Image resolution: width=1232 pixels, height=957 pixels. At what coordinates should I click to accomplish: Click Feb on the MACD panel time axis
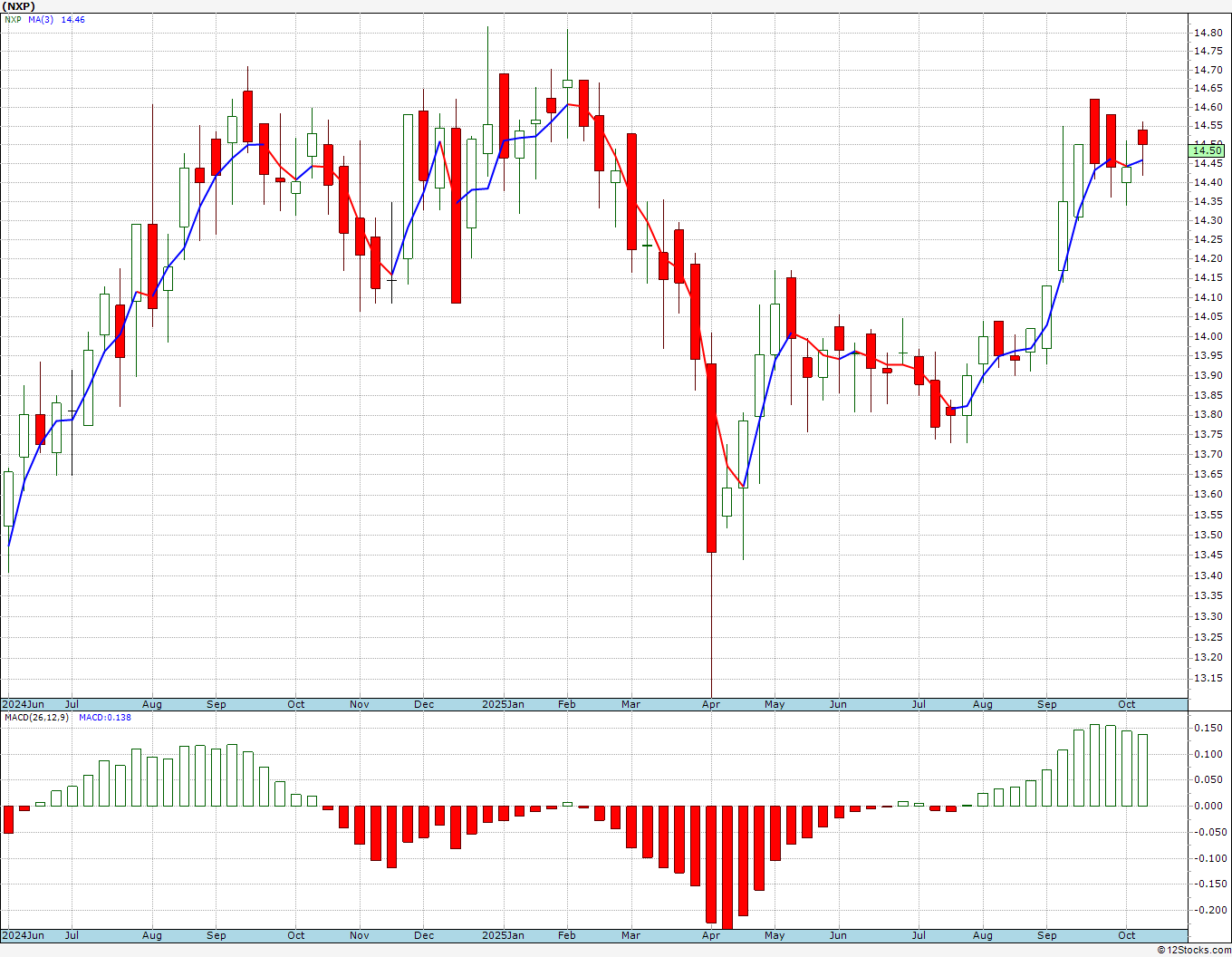[x=566, y=935]
